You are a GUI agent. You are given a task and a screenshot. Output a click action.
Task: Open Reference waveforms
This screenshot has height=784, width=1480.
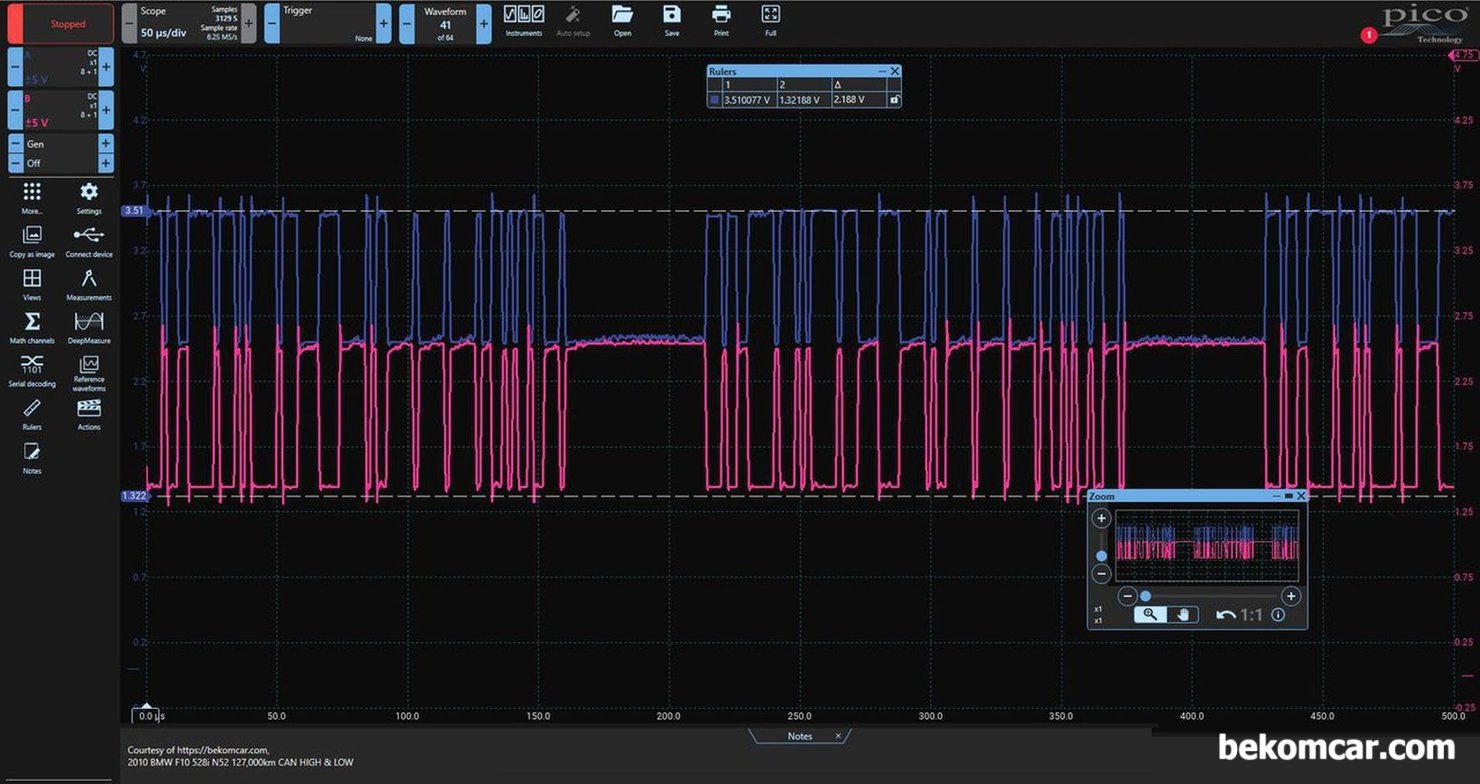pyautogui.click(x=89, y=365)
